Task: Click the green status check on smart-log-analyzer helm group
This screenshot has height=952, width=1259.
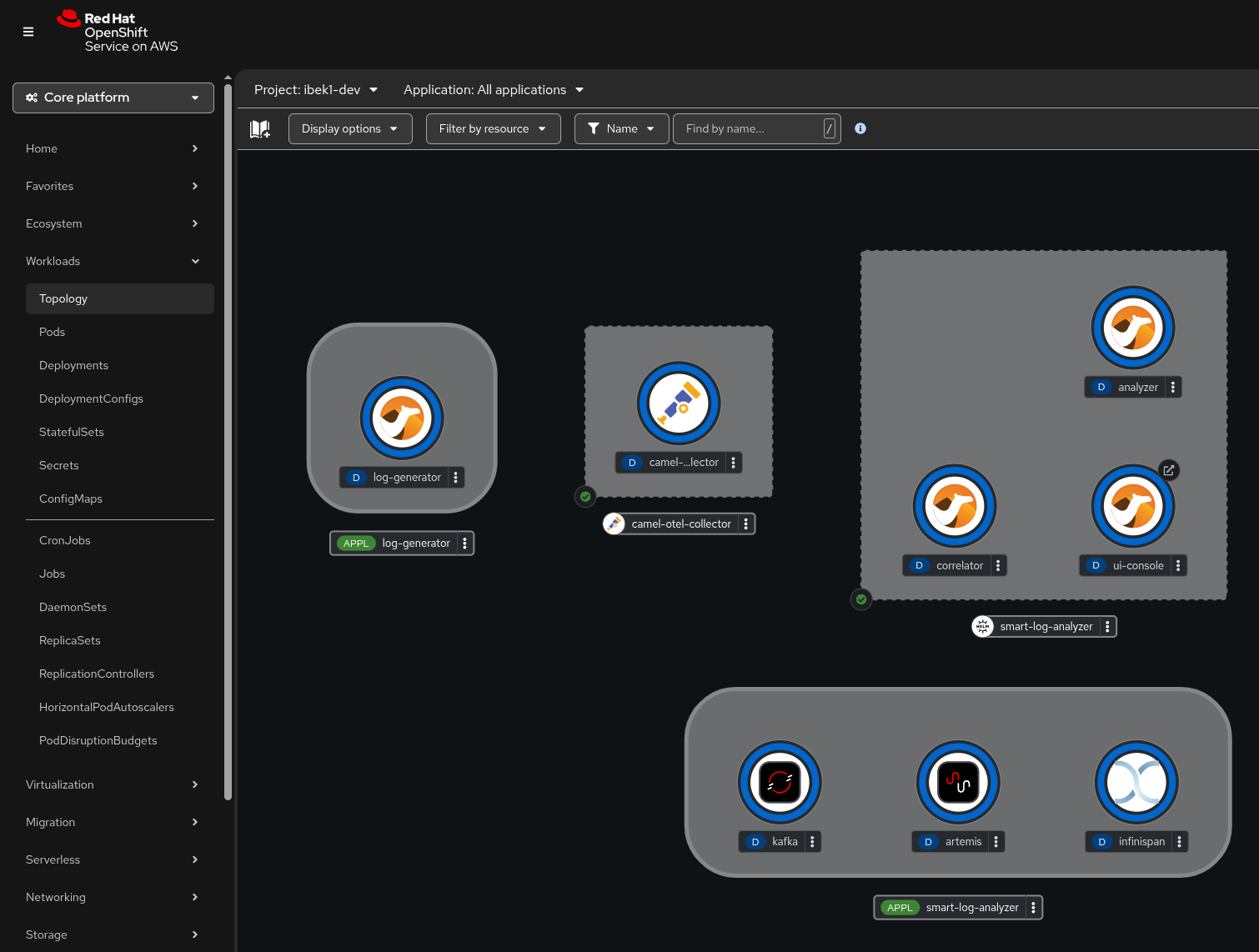Action: tap(861, 599)
